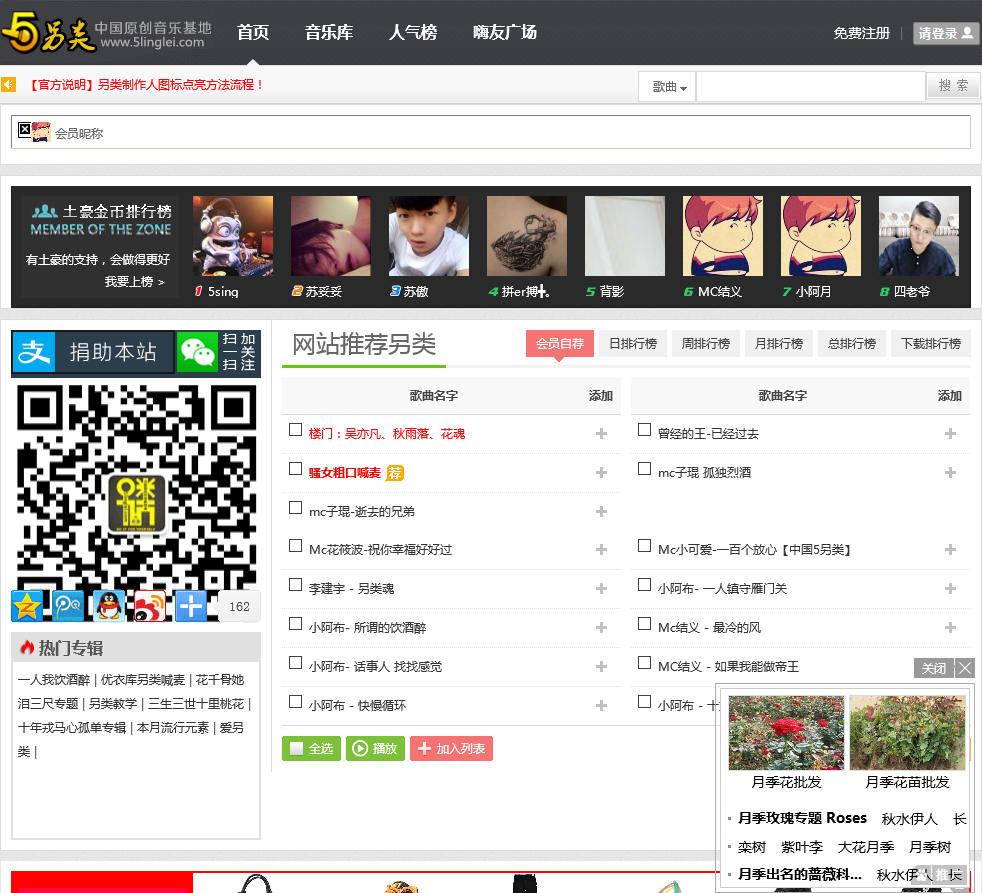Add Mc花筱波 song with plus icon

(x=601, y=549)
